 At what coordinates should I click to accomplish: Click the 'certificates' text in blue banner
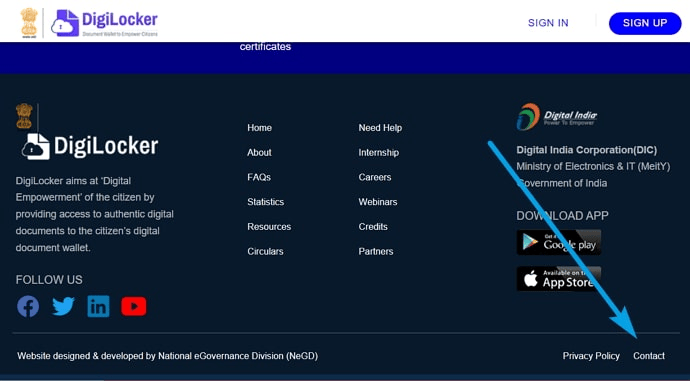click(265, 46)
